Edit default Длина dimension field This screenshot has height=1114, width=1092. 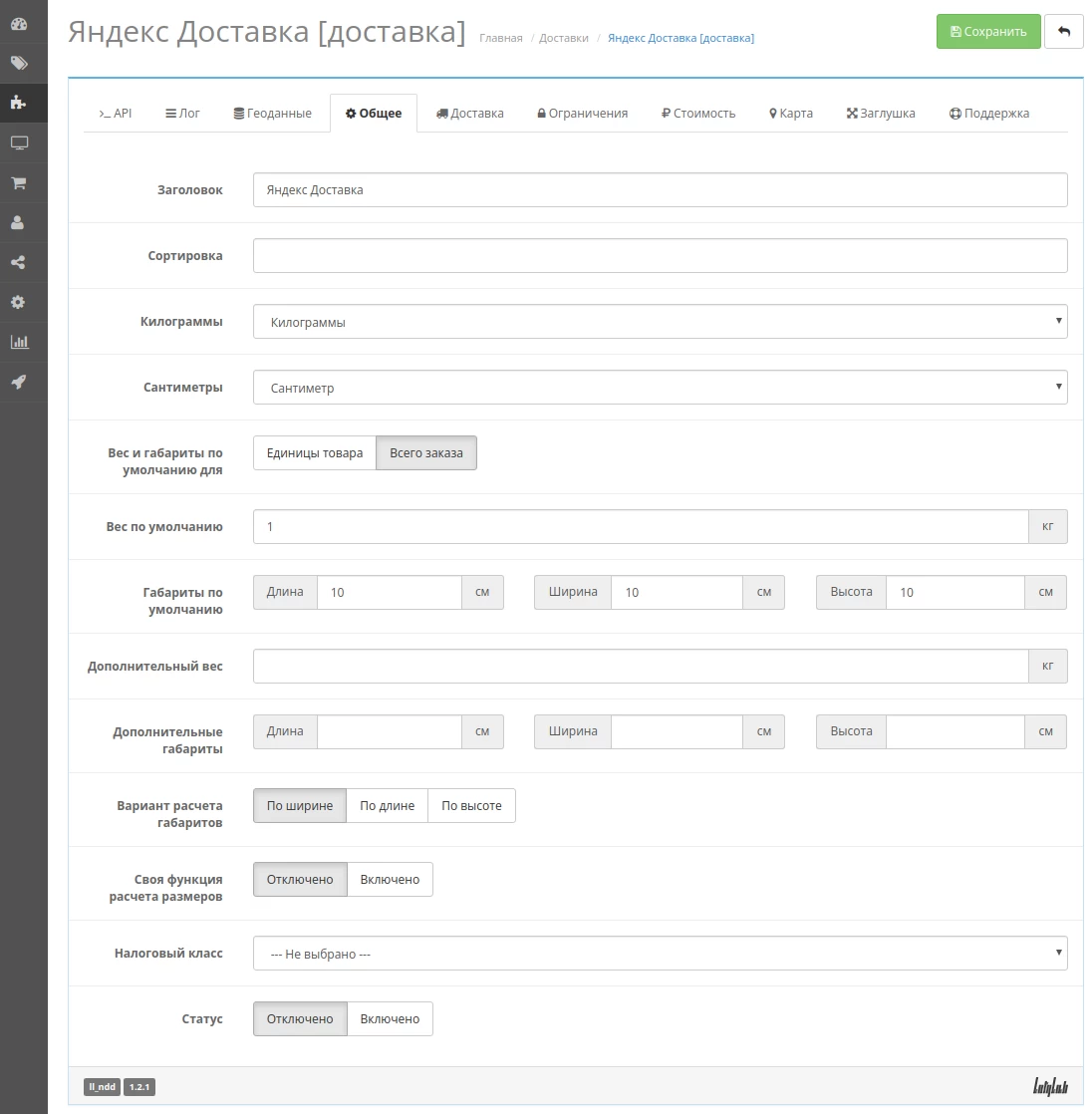(x=390, y=592)
